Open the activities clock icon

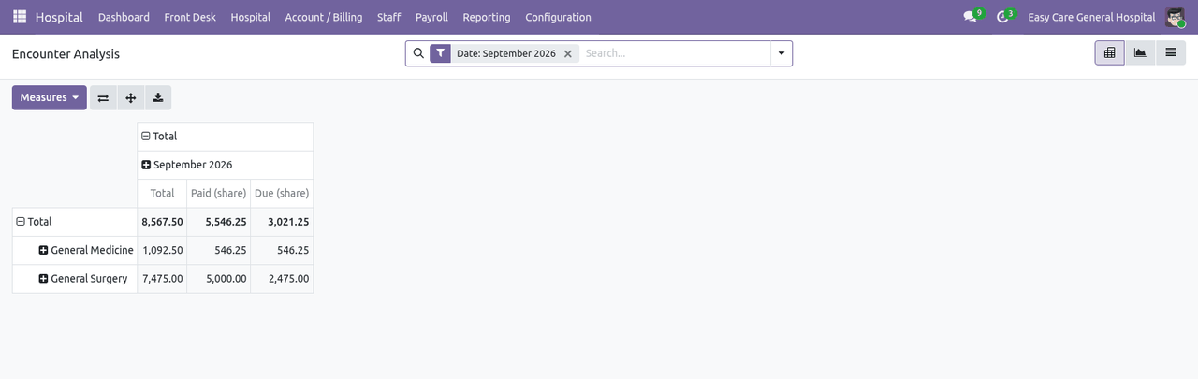coord(1005,17)
